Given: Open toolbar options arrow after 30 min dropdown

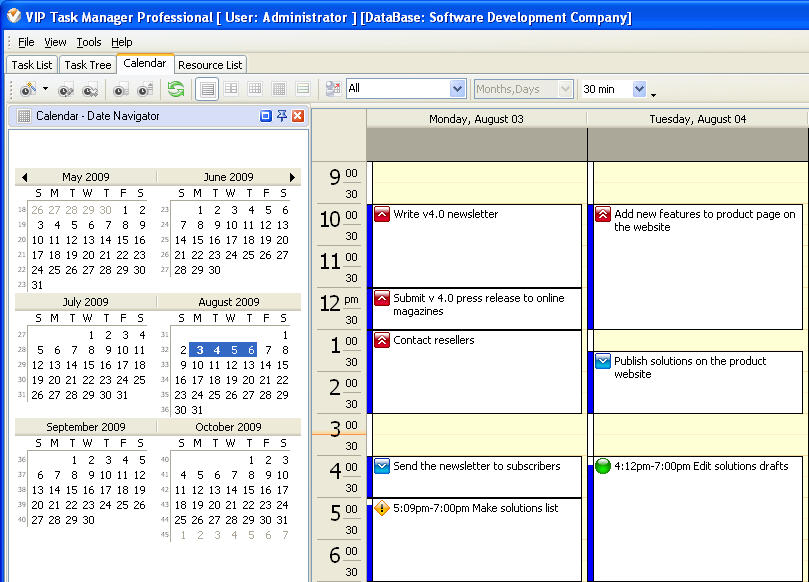Looking at the screenshot, I should tap(654, 95).
